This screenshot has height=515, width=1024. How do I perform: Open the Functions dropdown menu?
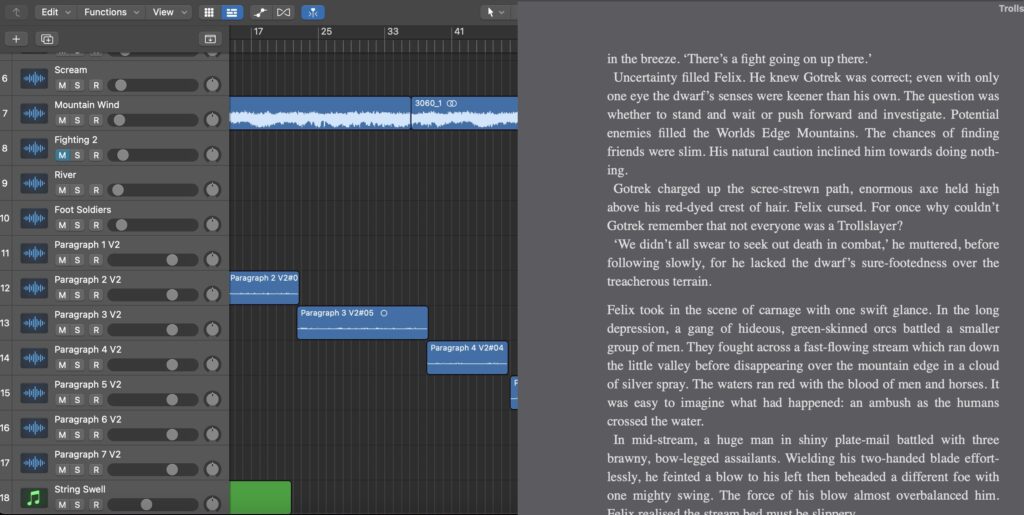(x=111, y=12)
